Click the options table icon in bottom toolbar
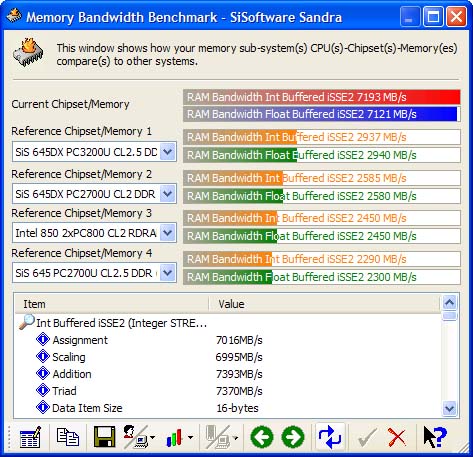The height and width of the screenshot is (457, 473). point(31,437)
